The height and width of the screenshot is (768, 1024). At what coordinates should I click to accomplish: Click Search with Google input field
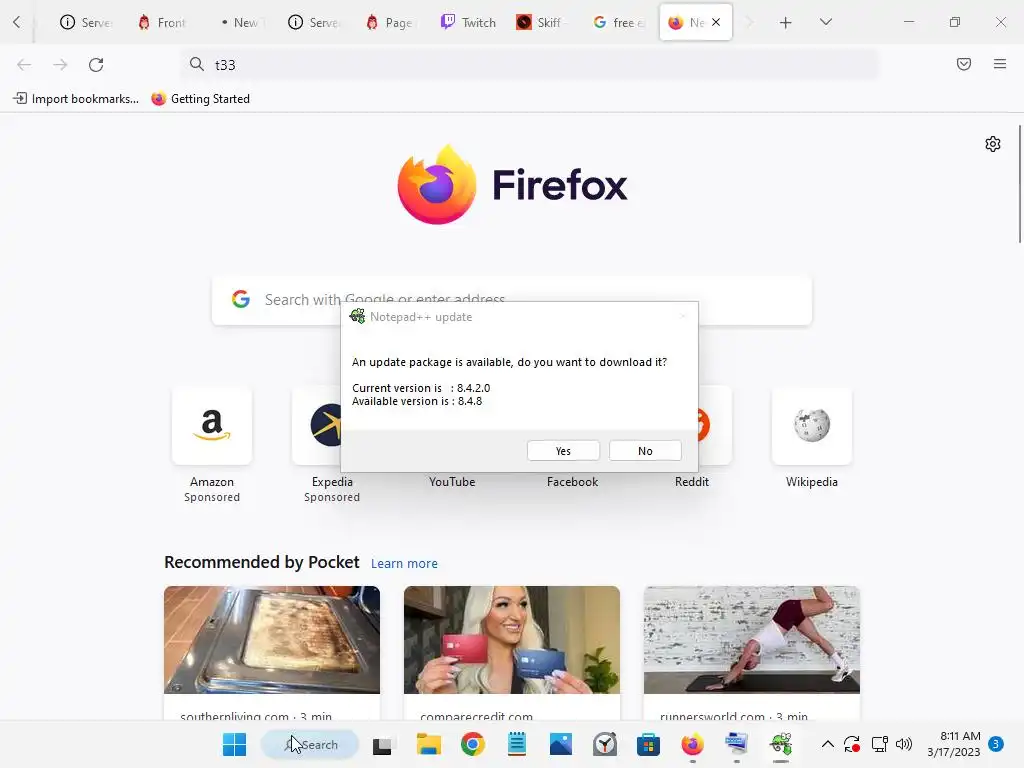[511, 300]
